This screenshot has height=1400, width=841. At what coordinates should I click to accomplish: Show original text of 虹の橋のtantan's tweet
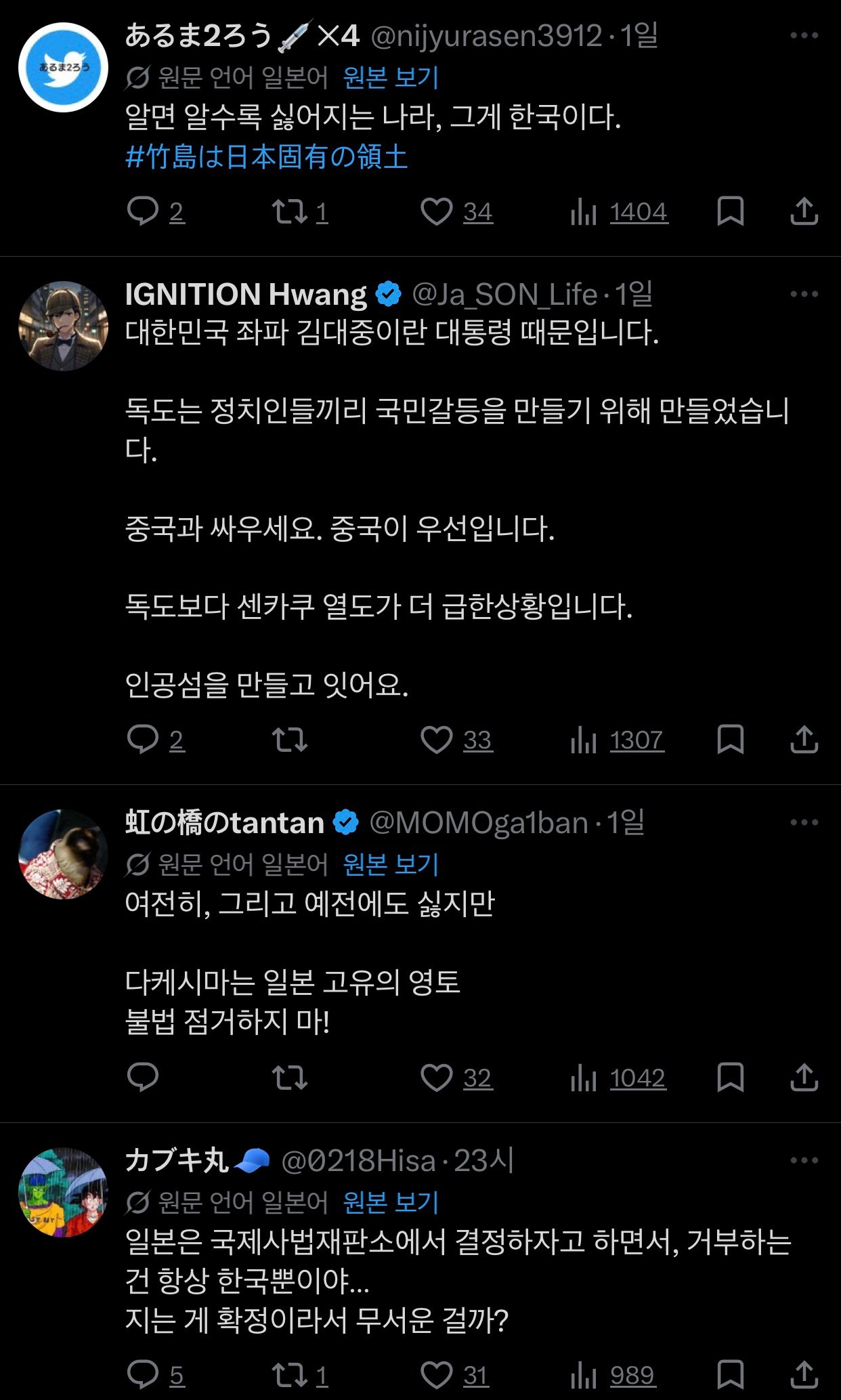(391, 864)
